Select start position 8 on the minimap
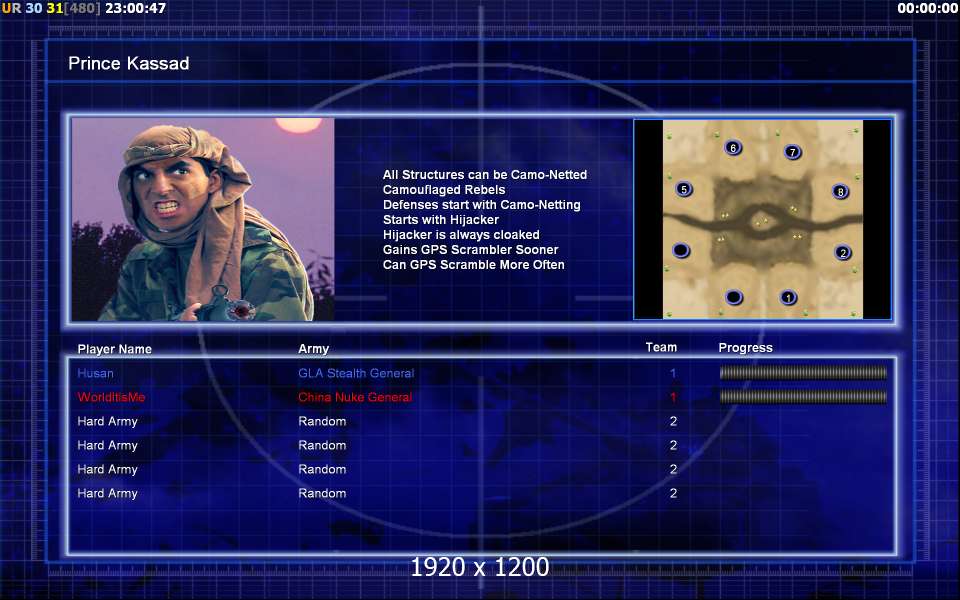Screen dimensions: 960x600 tap(840, 191)
